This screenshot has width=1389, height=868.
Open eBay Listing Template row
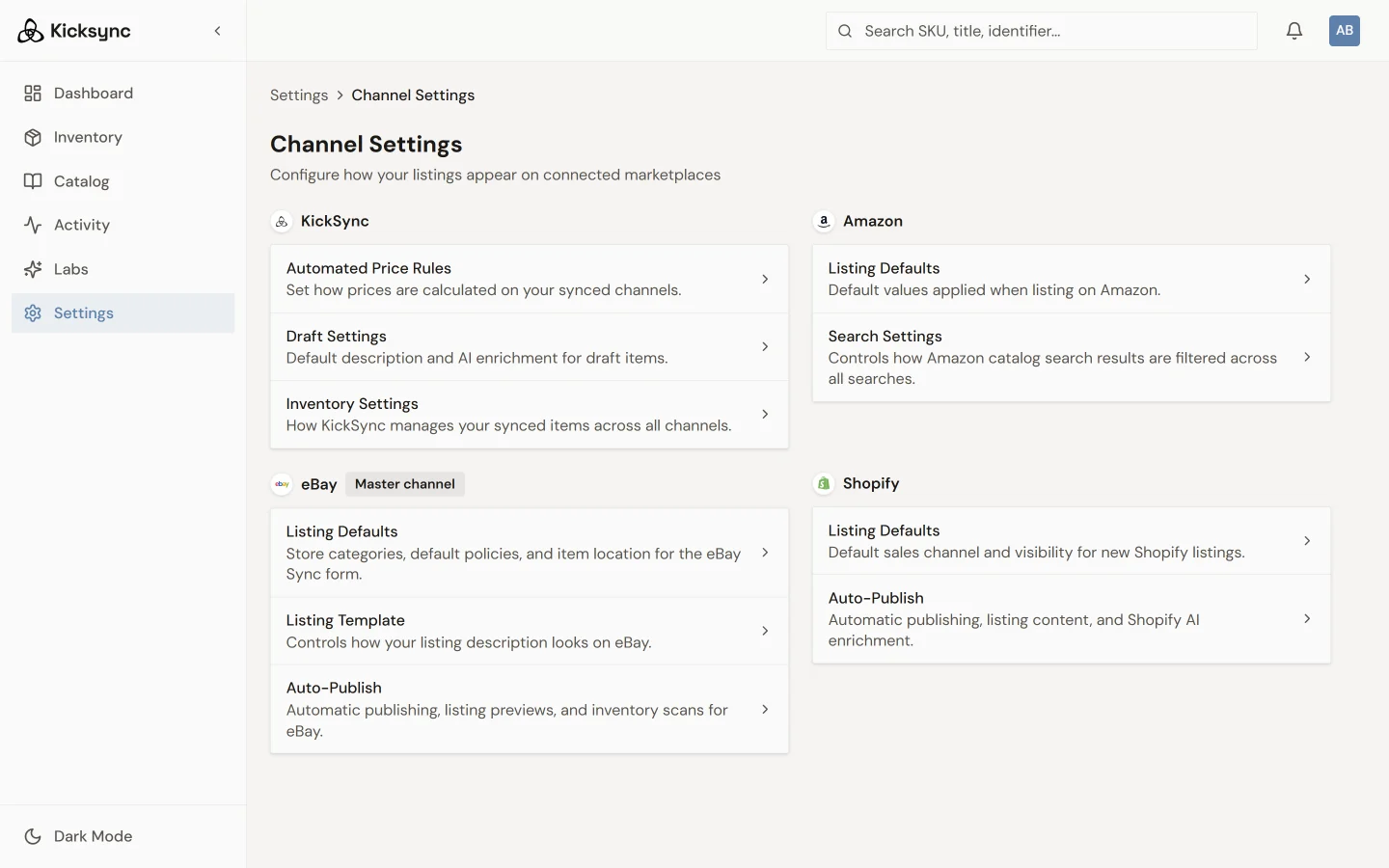click(x=530, y=631)
